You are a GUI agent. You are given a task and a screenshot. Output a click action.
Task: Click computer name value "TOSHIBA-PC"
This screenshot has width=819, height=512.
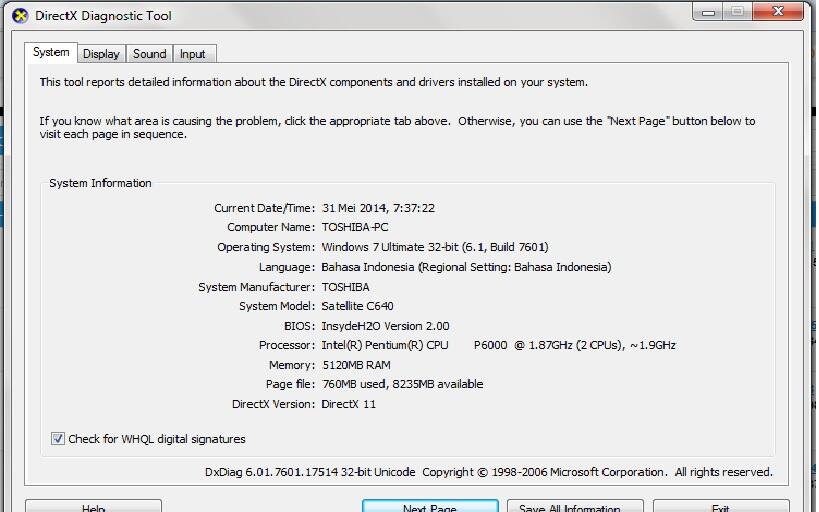coord(355,227)
